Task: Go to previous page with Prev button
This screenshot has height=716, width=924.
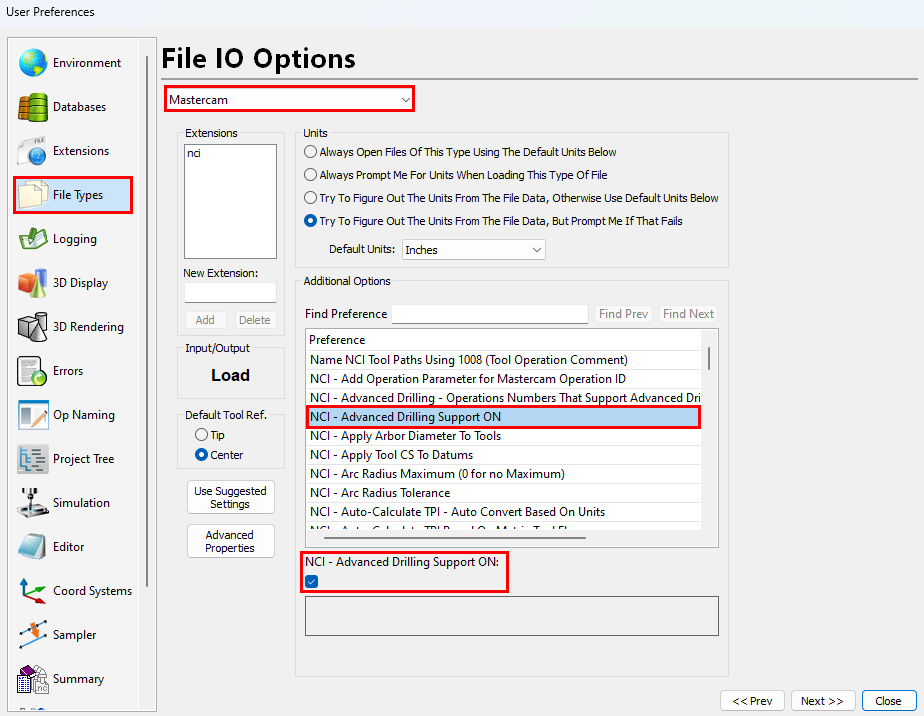Action: pos(752,701)
